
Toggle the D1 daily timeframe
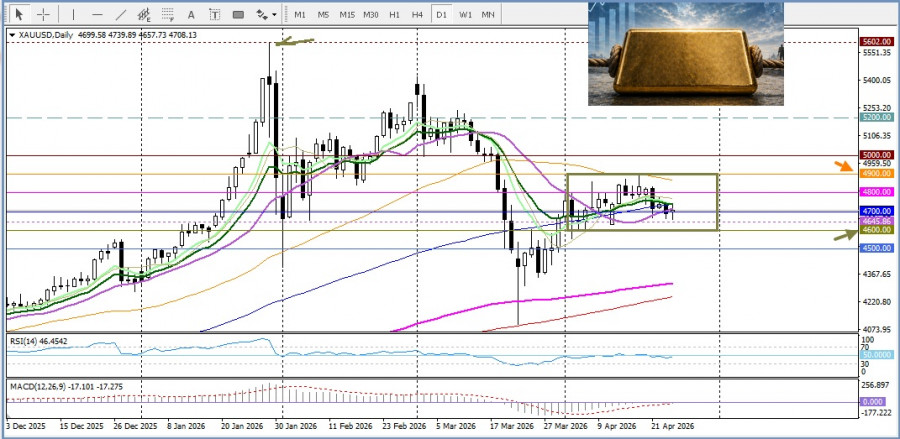[x=441, y=15]
